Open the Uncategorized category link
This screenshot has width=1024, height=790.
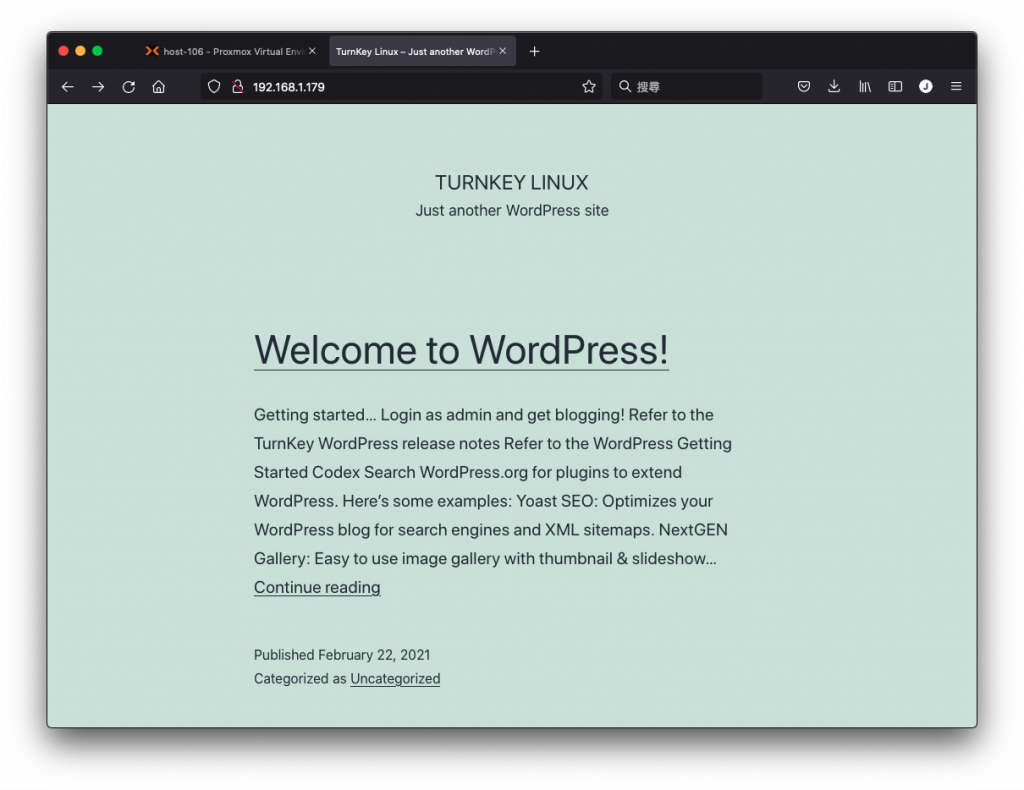(x=395, y=679)
